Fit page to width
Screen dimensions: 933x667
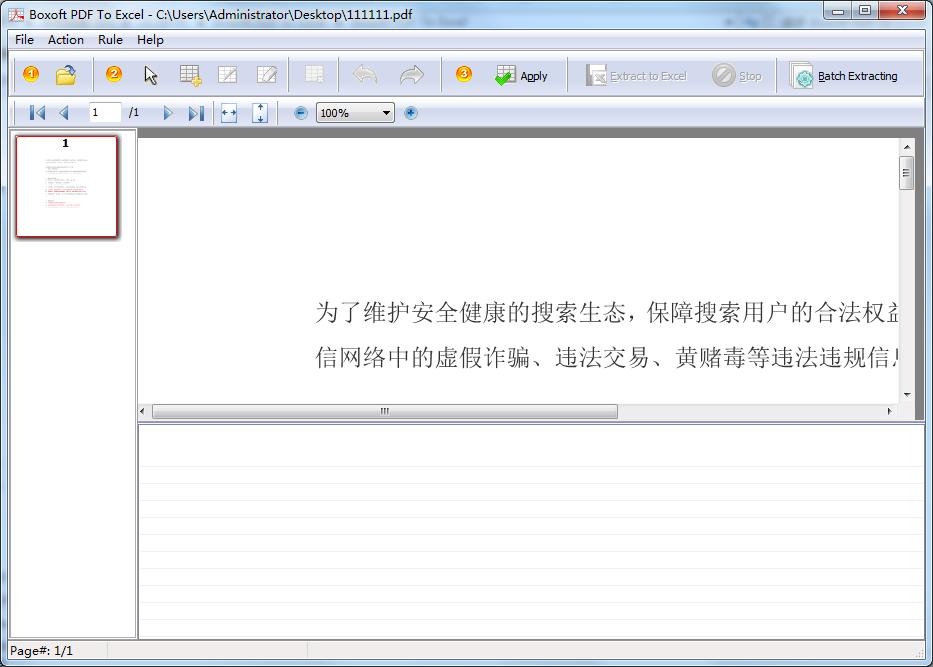229,113
